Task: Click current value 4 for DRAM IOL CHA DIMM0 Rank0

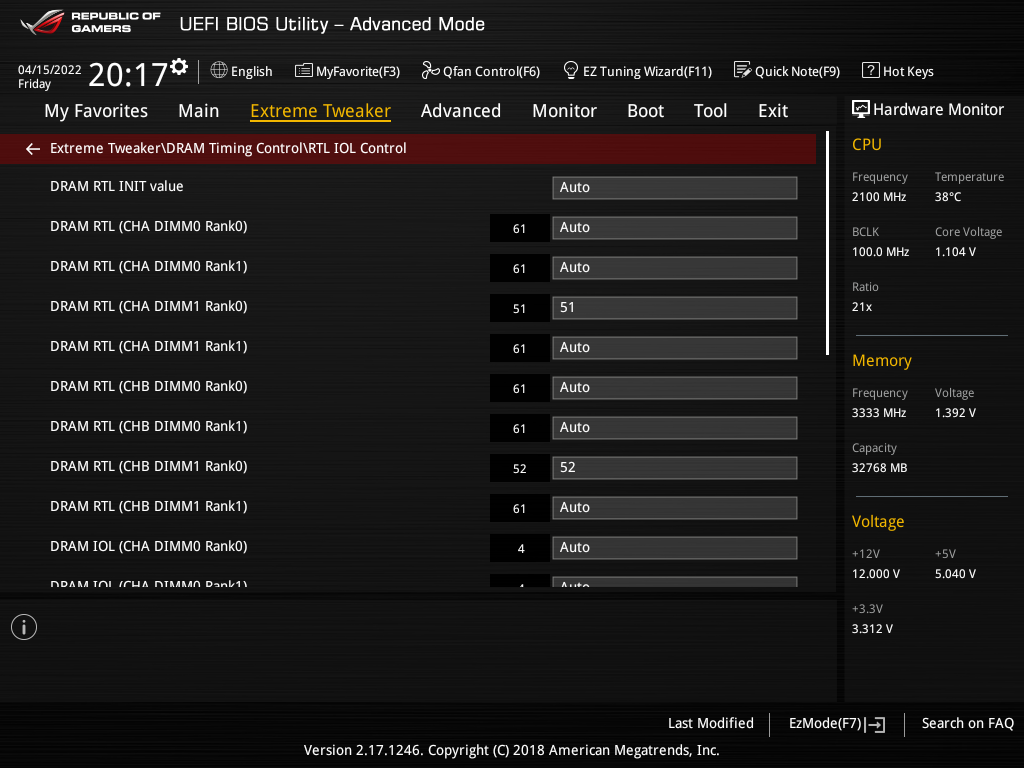Action: point(520,549)
